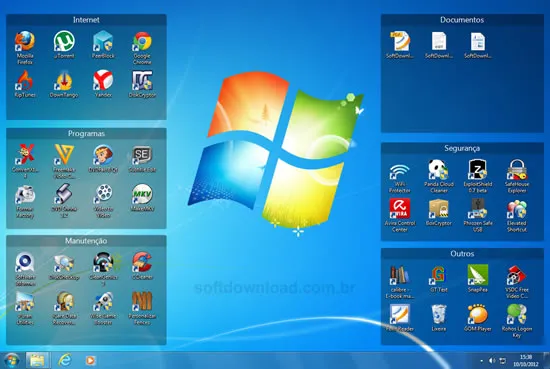This screenshot has height=369, width=550.
Task: Select the green SnapPea icon
Action: point(478,275)
